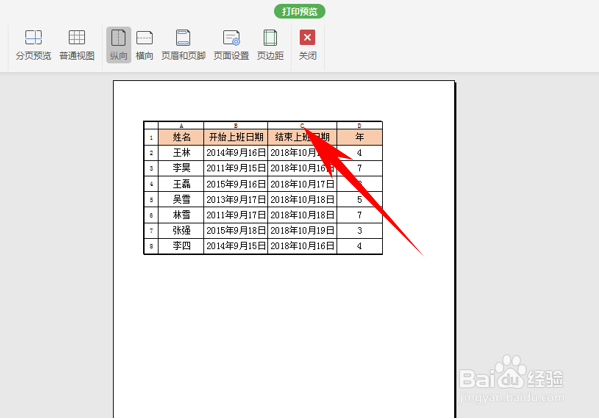The width and height of the screenshot is (599, 419).
Task: Click the date cell 2014年9月16日
Action: coord(236,153)
